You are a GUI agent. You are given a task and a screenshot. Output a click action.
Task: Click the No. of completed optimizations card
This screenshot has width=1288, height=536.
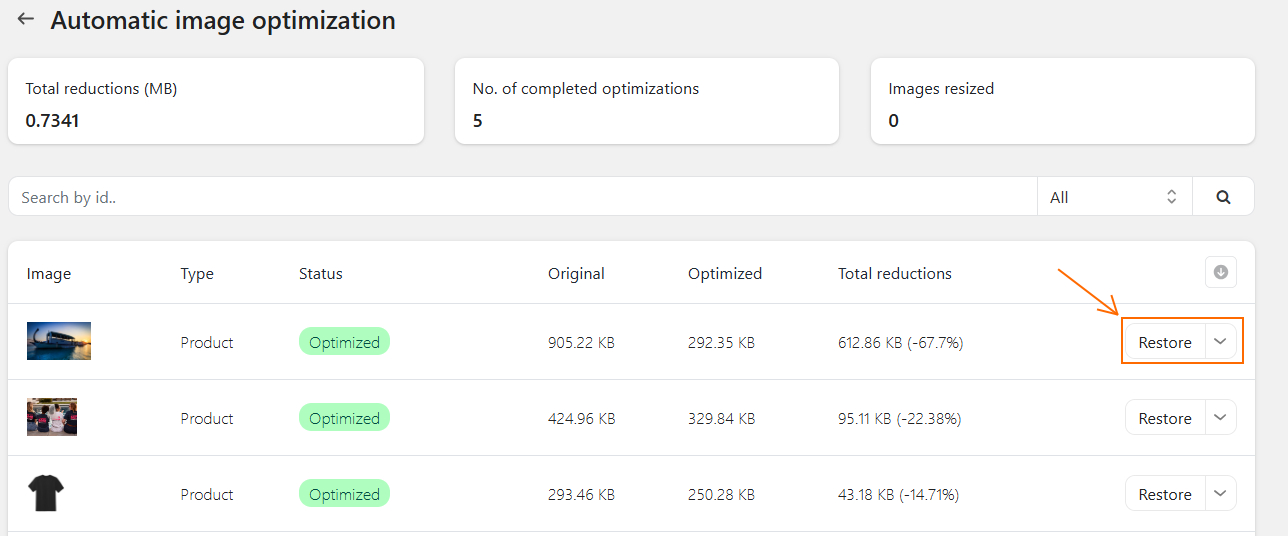coord(647,101)
